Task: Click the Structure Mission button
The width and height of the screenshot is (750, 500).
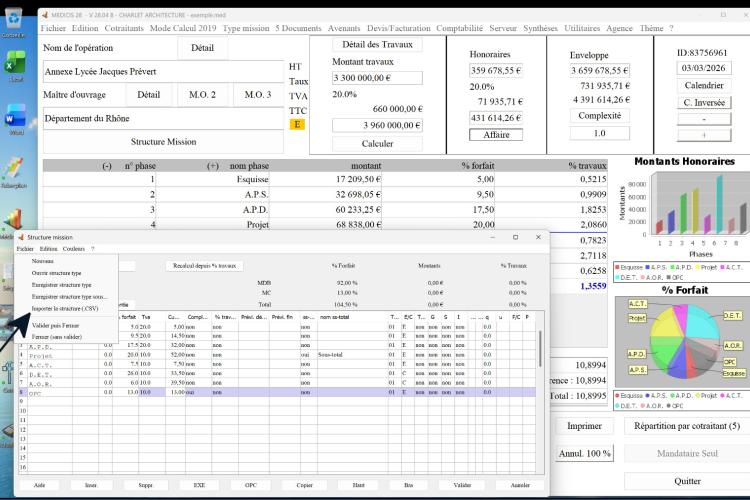Action: [163, 142]
